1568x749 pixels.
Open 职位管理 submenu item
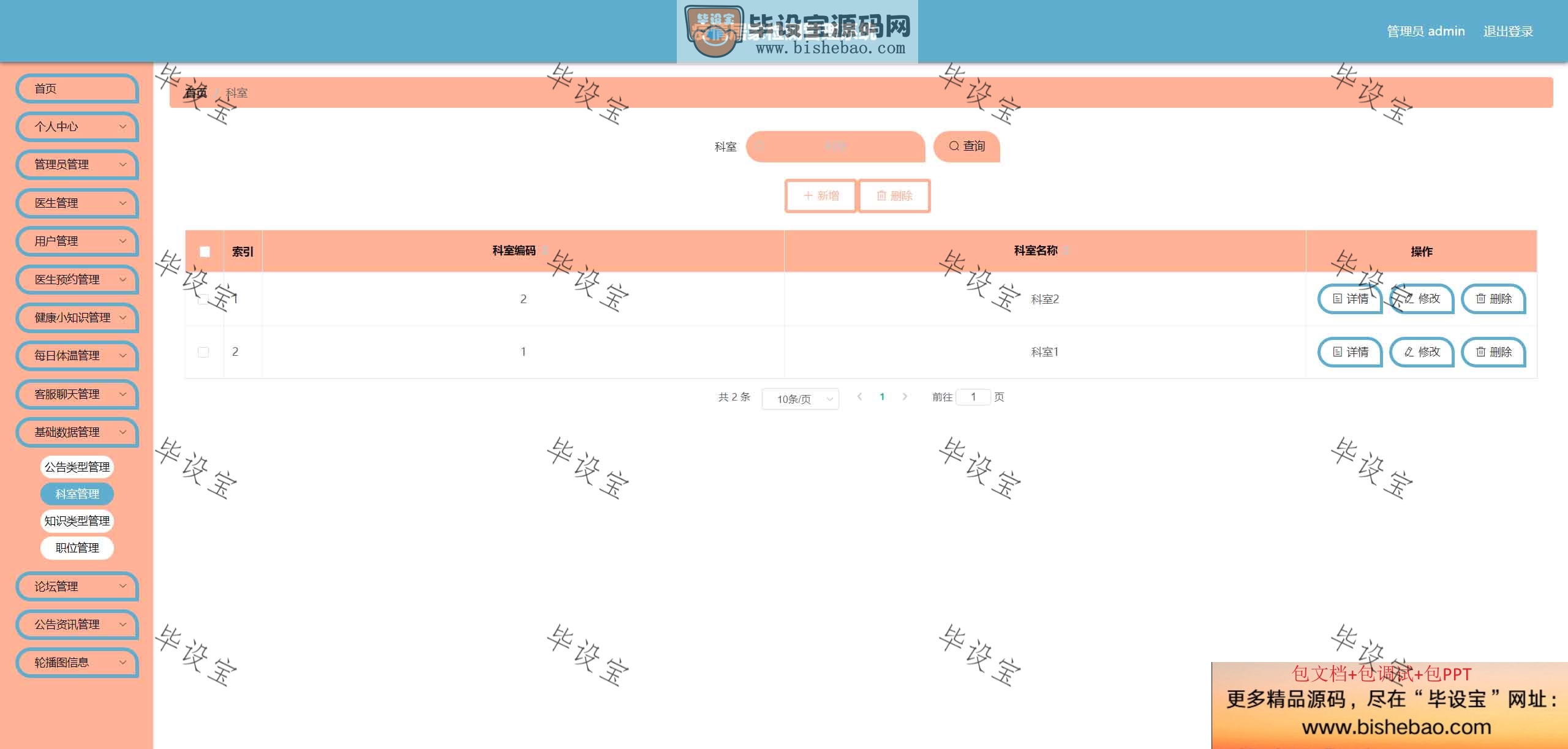[77, 548]
